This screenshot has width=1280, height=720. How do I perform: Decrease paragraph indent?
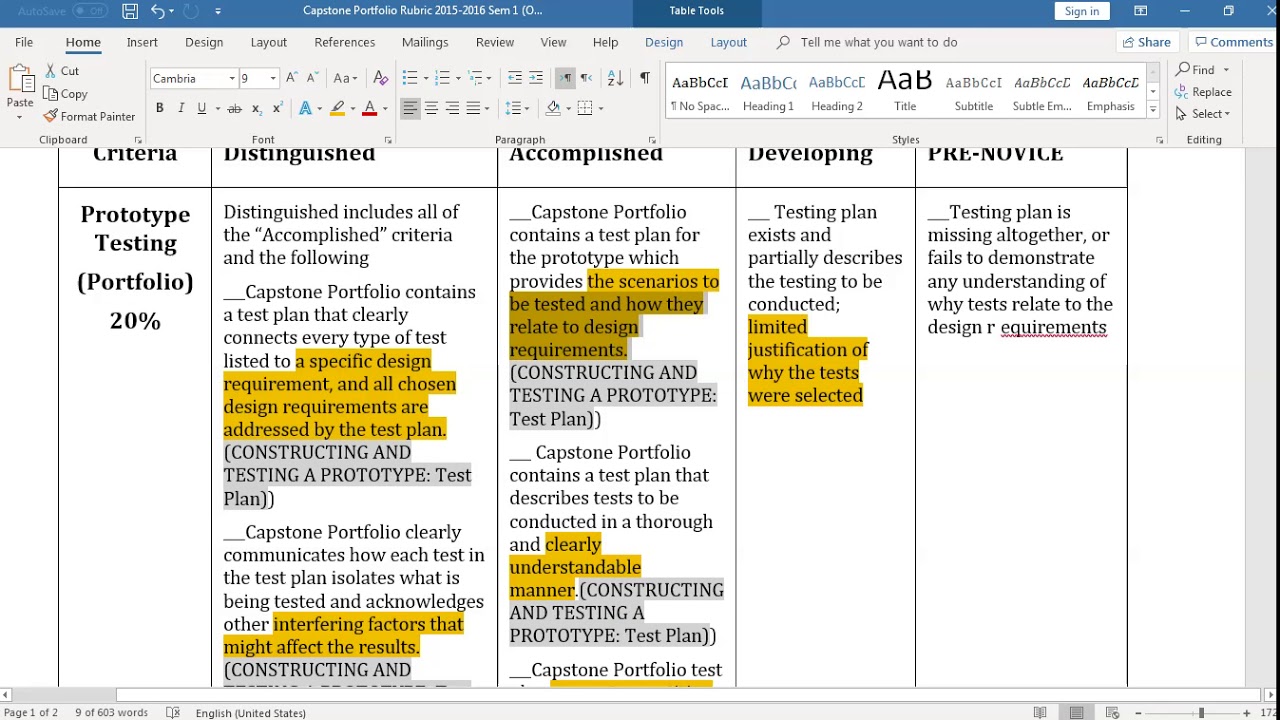coord(514,78)
